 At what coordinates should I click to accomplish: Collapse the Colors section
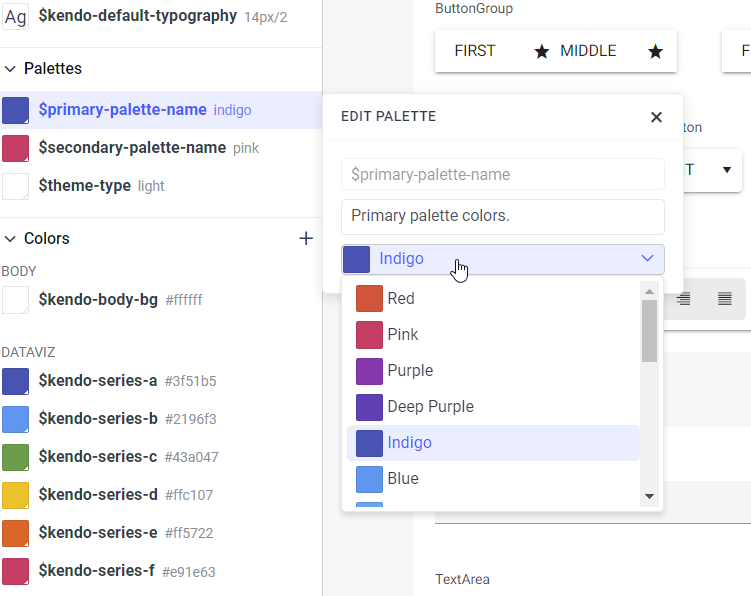[11, 238]
